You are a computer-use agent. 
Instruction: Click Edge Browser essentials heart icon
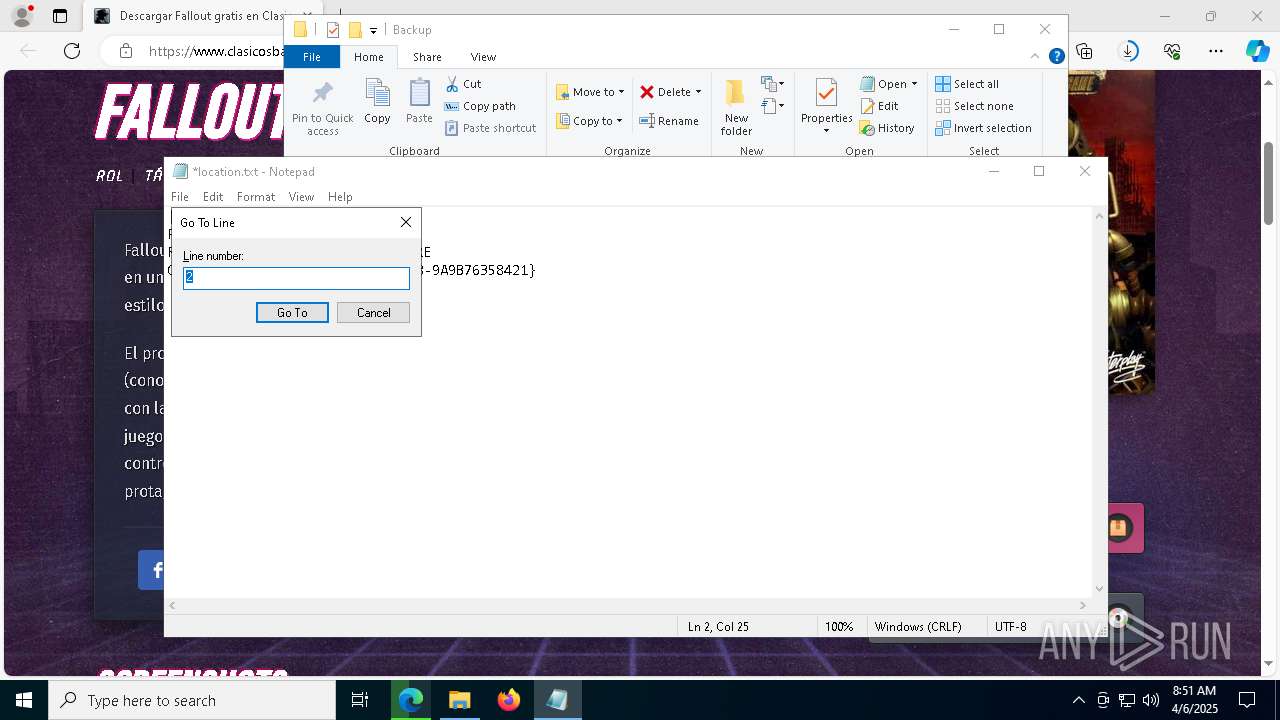[1172, 51]
